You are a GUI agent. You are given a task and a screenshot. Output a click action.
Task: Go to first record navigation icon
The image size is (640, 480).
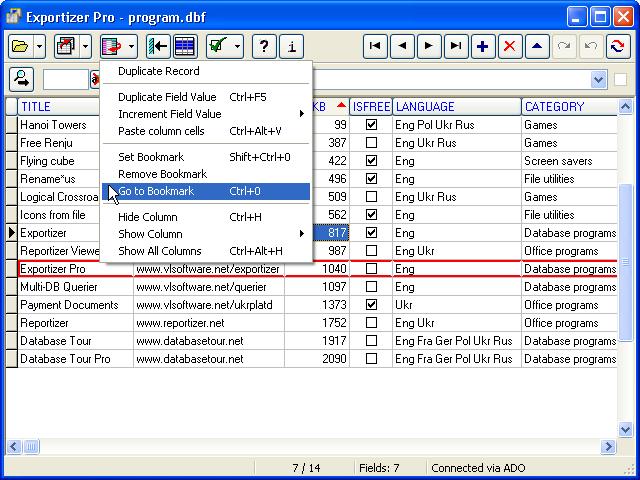click(375, 46)
